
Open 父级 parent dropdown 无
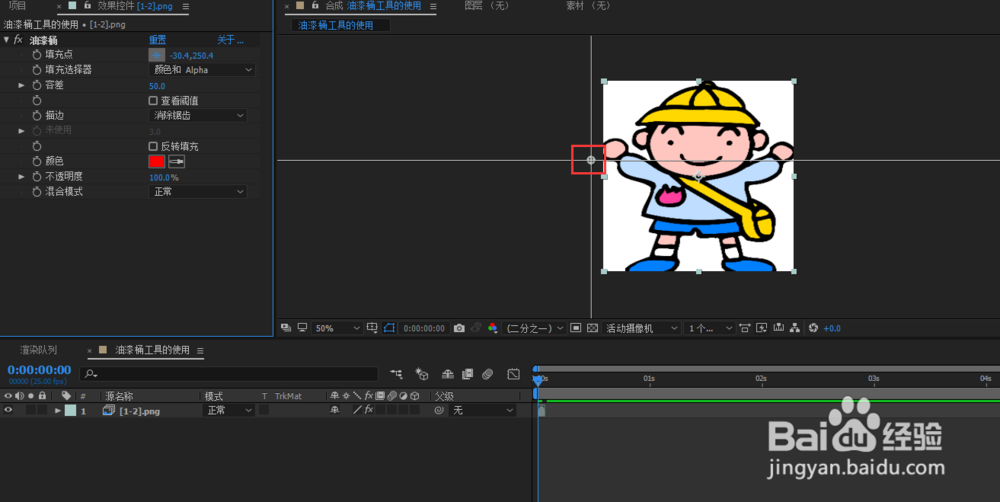[482, 411]
